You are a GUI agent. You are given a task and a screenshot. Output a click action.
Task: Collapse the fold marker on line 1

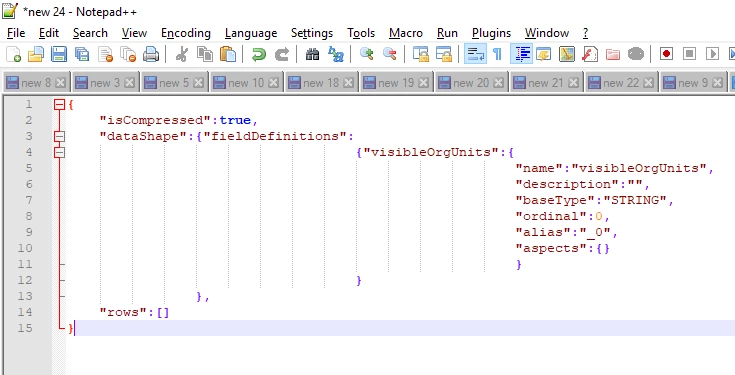click(59, 105)
